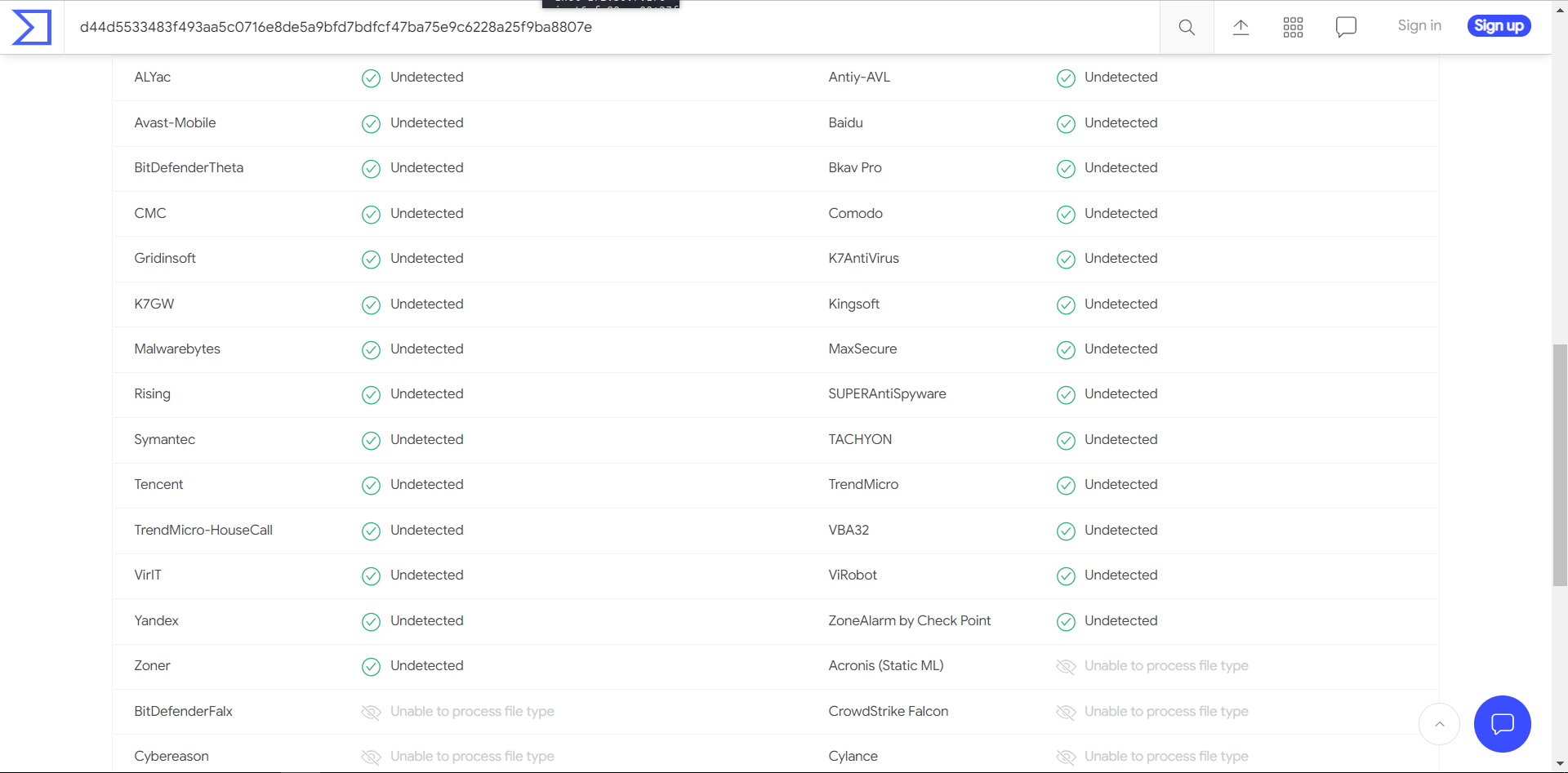The image size is (1568, 773).
Task: Click the green check icon for K7AntiVirus
Action: 1066,259
